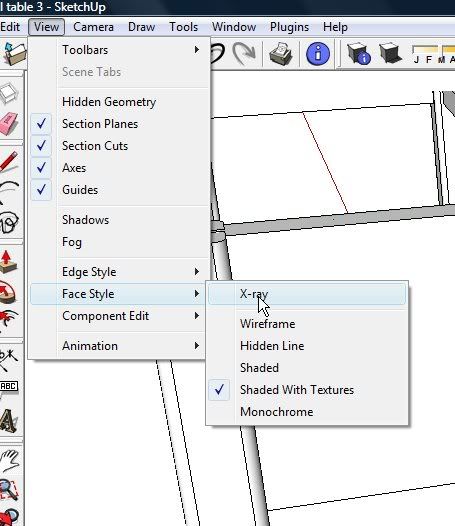Select the Pencil line tool

pos(9,162)
